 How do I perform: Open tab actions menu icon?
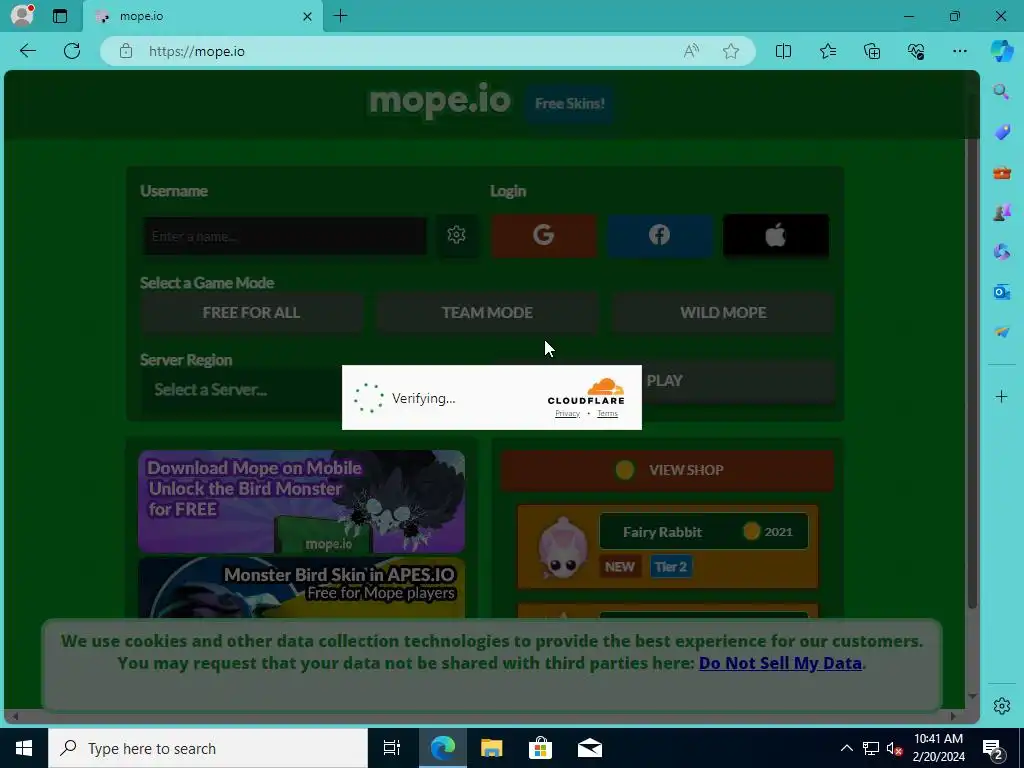click(x=59, y=16)
